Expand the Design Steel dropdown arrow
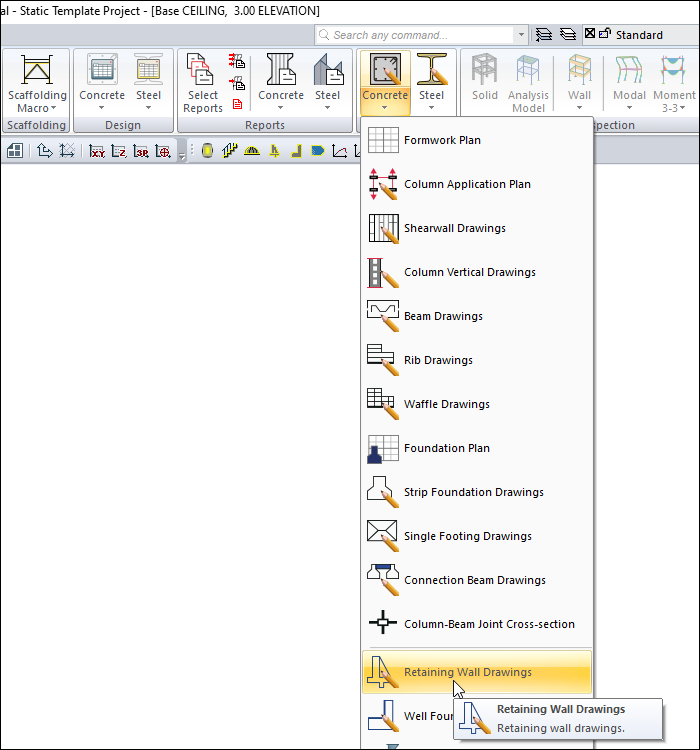Viewport: 700px width, 750px height. 148,108
